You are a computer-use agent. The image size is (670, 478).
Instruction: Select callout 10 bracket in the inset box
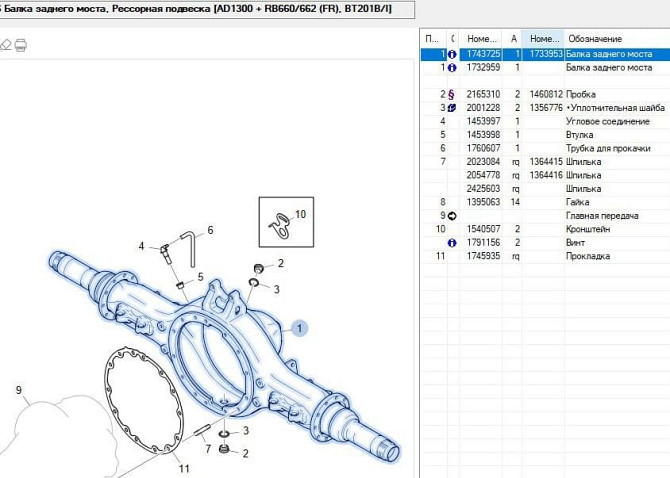[x=300, y=214]
